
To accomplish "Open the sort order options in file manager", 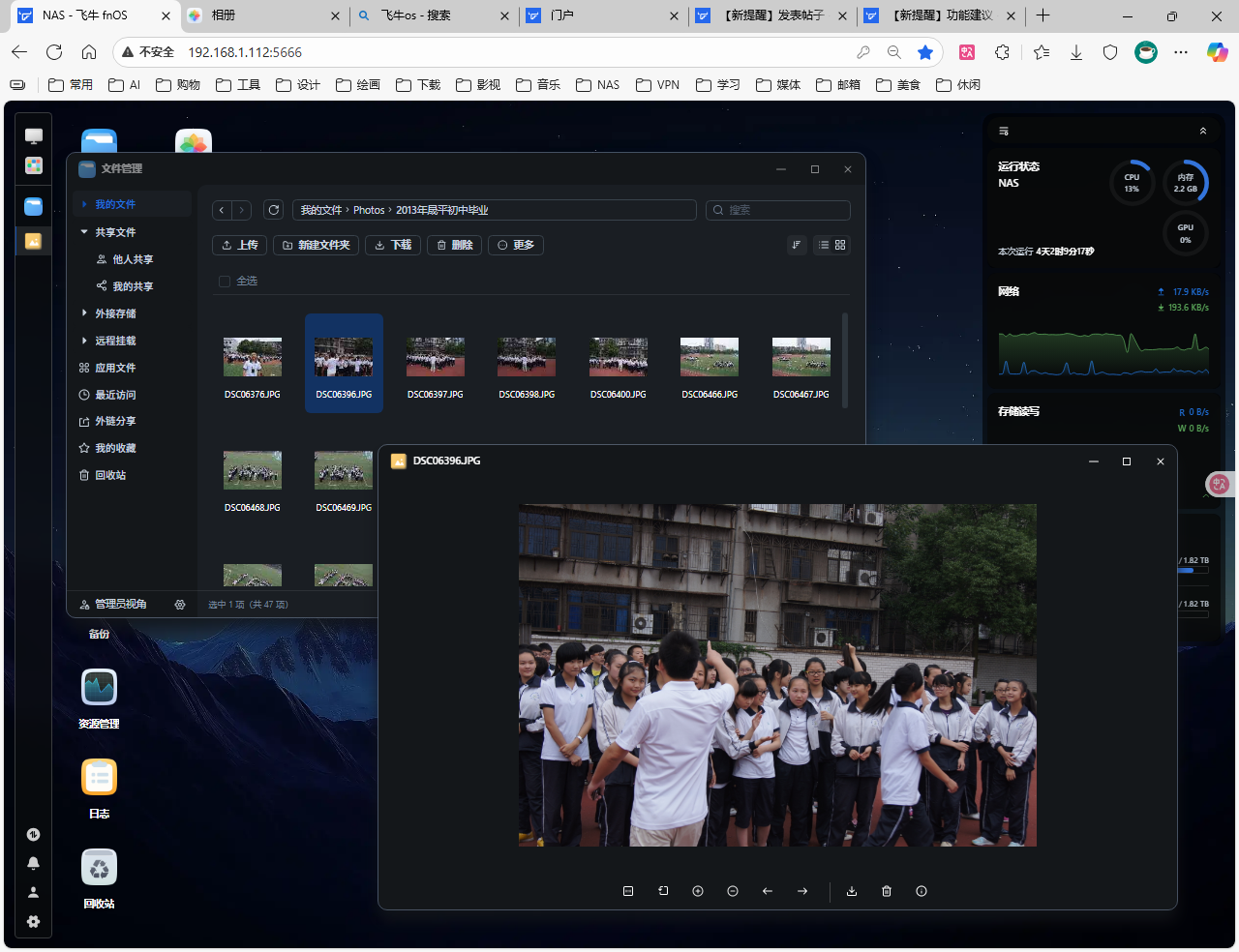I will point(797,245).
